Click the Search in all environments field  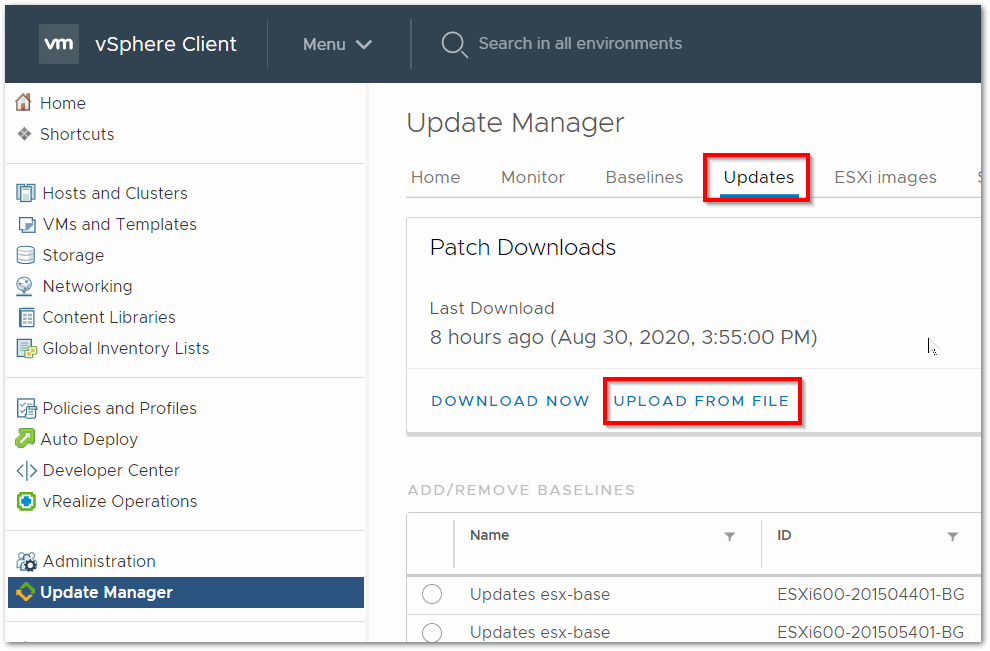[580, 44]
